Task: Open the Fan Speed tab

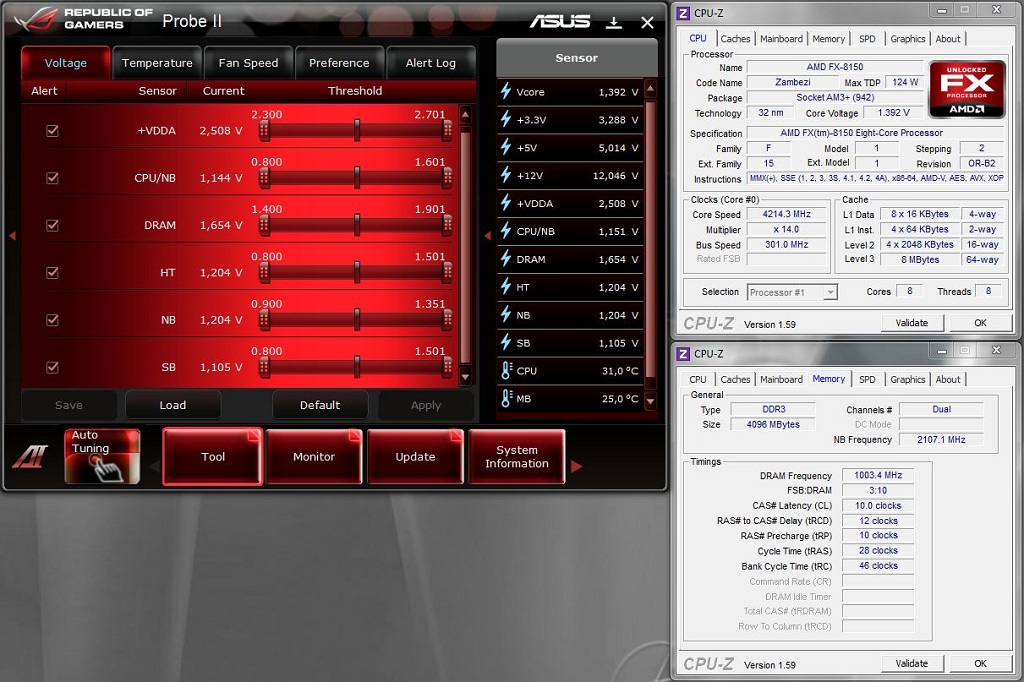Action: 248,63
